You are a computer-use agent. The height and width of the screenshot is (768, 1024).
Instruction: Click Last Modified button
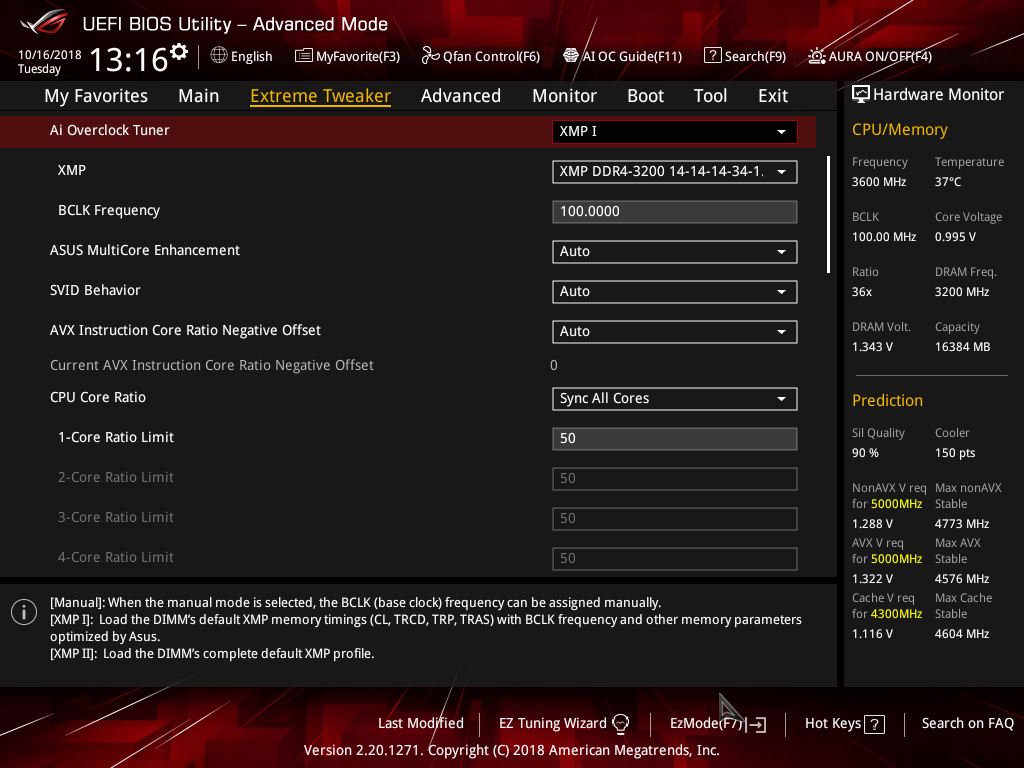[421, 723]
